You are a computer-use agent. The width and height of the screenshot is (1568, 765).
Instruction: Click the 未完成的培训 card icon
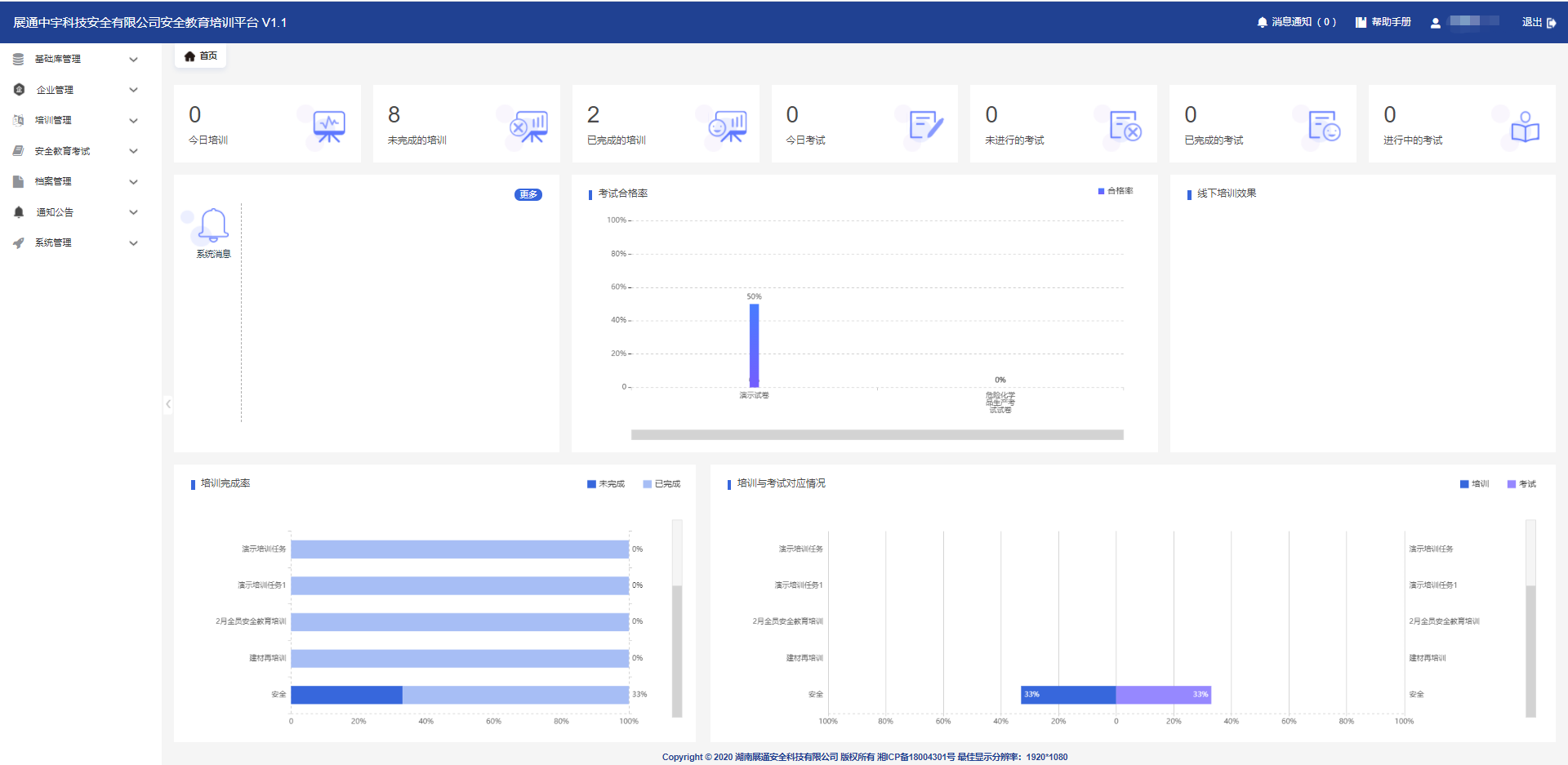click(x=528, y=127)
